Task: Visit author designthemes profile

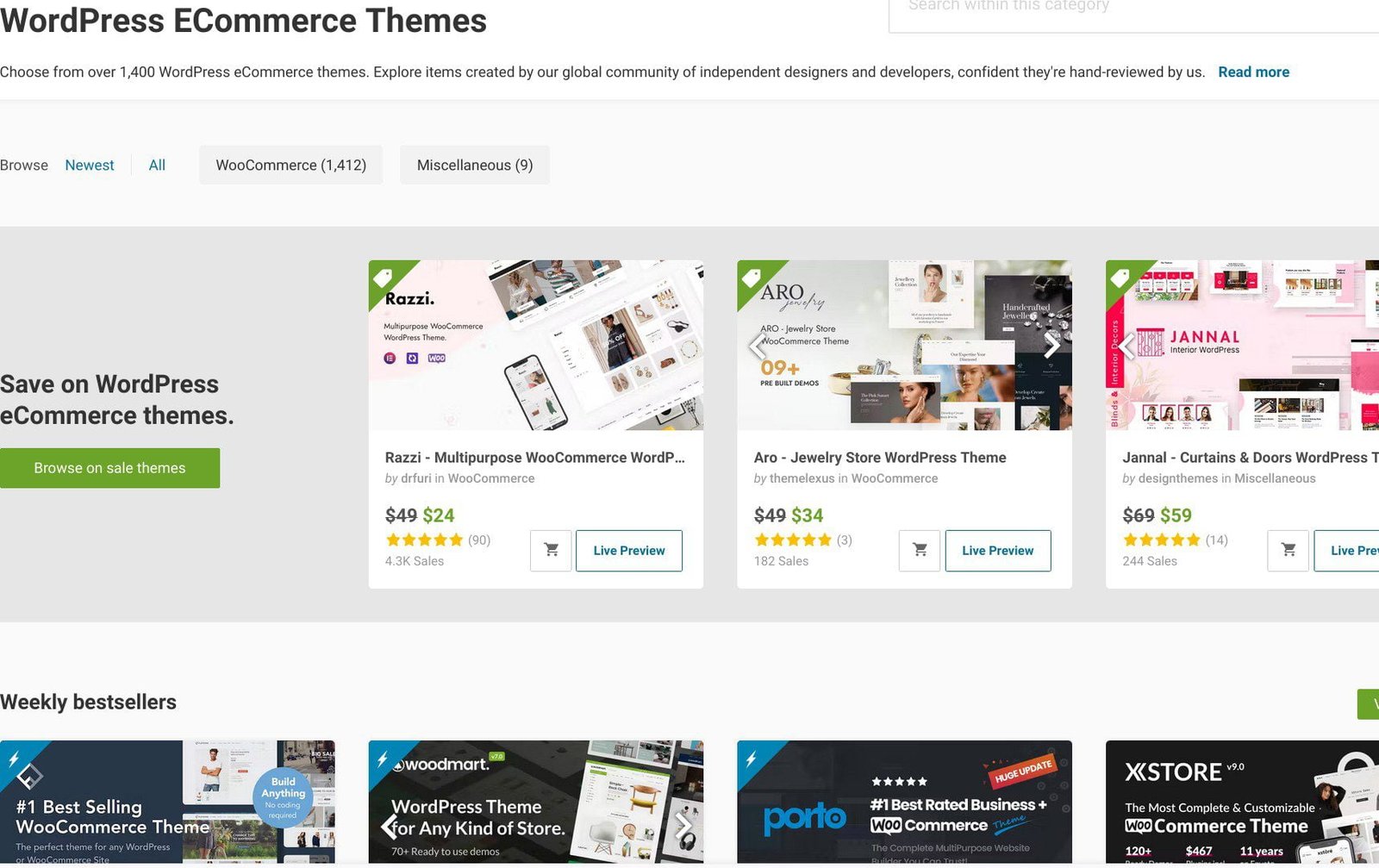Action: (x=1179, y=478)
